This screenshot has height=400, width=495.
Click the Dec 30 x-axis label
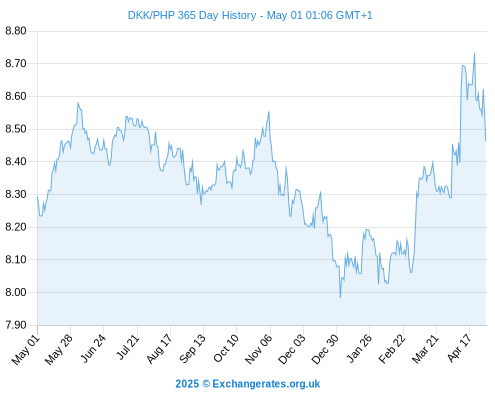tap(325, 349)
